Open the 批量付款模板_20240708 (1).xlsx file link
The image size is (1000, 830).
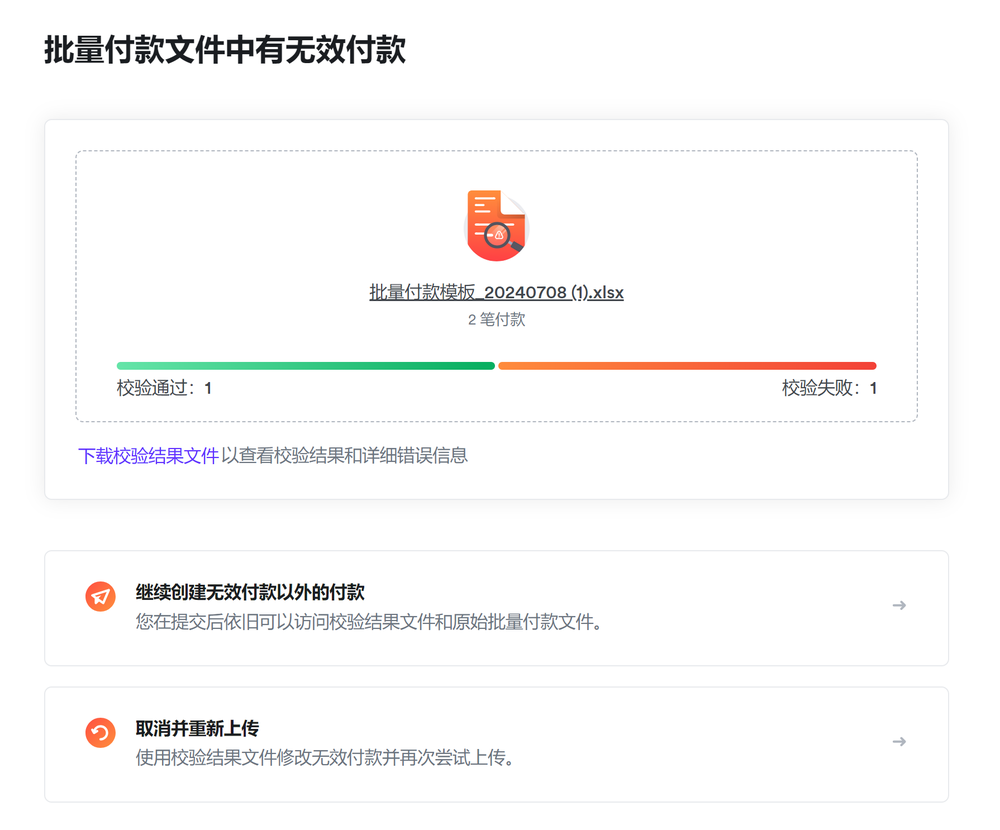coord(496,293)
